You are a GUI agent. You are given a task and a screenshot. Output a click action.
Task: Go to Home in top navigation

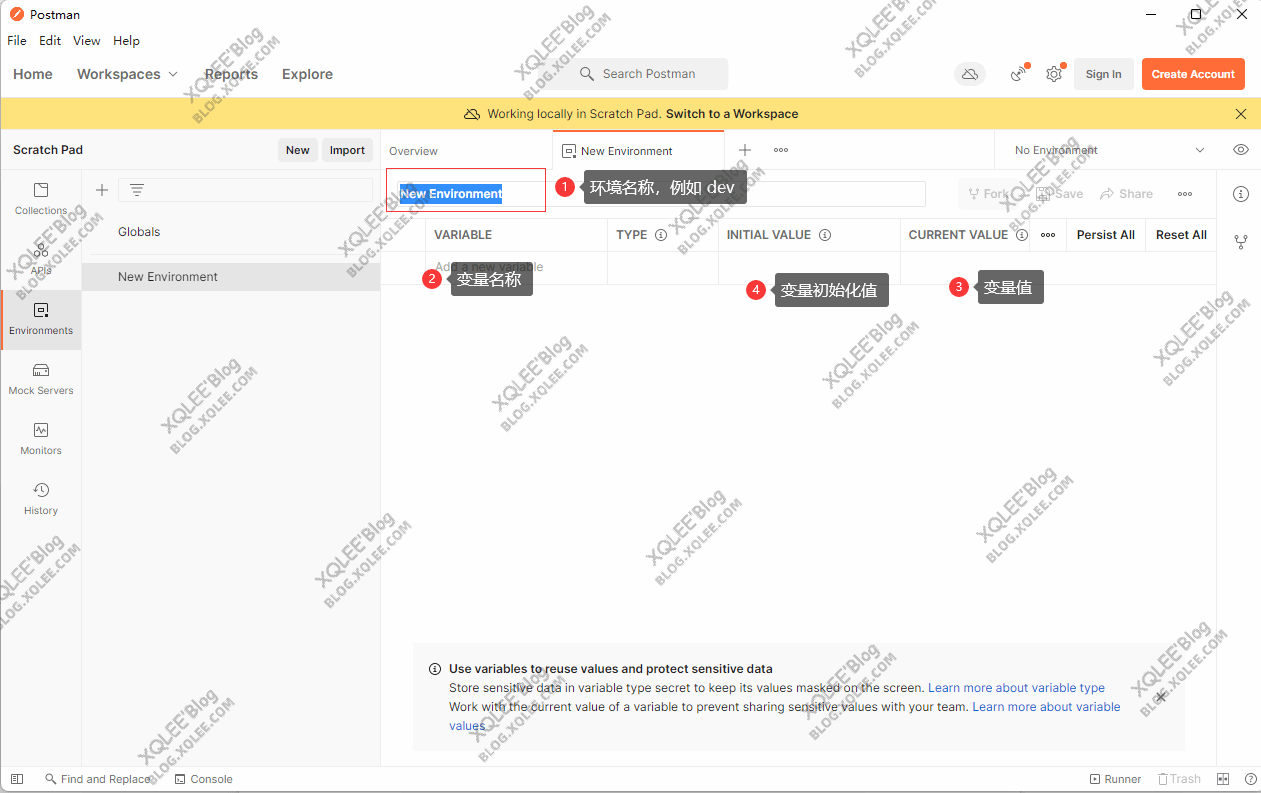tap(33, 74)
